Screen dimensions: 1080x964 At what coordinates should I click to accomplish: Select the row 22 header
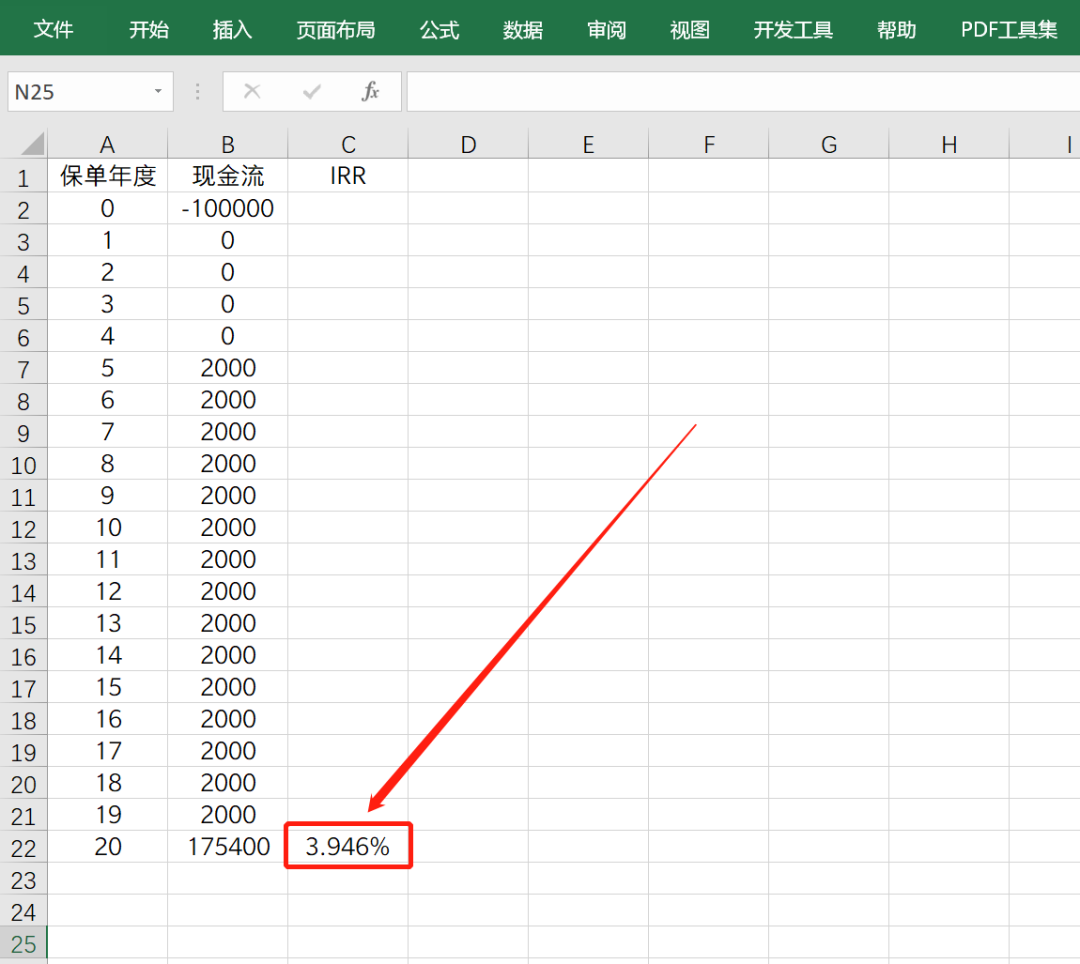(24, 846)
